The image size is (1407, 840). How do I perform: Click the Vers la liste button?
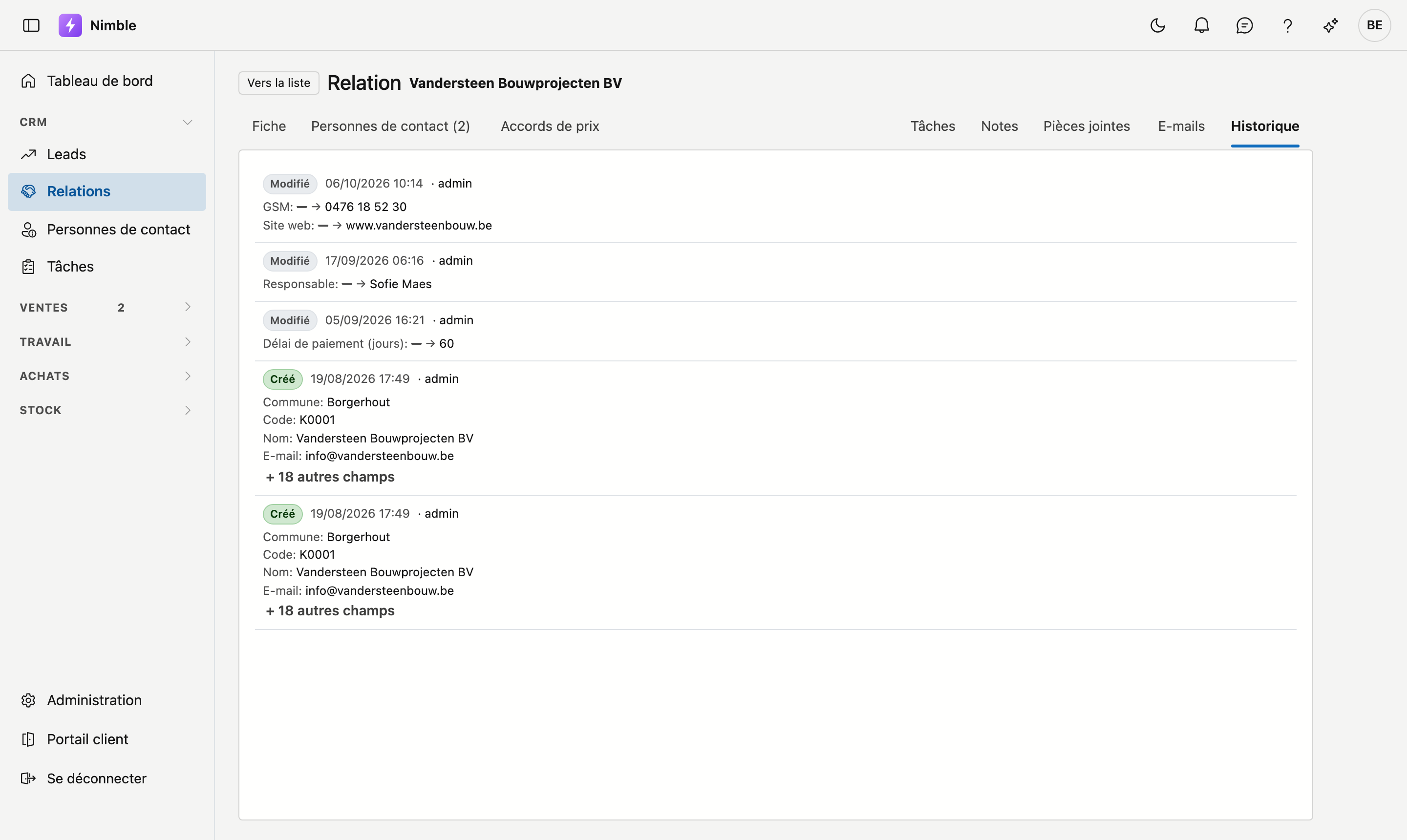click(278, 83)
